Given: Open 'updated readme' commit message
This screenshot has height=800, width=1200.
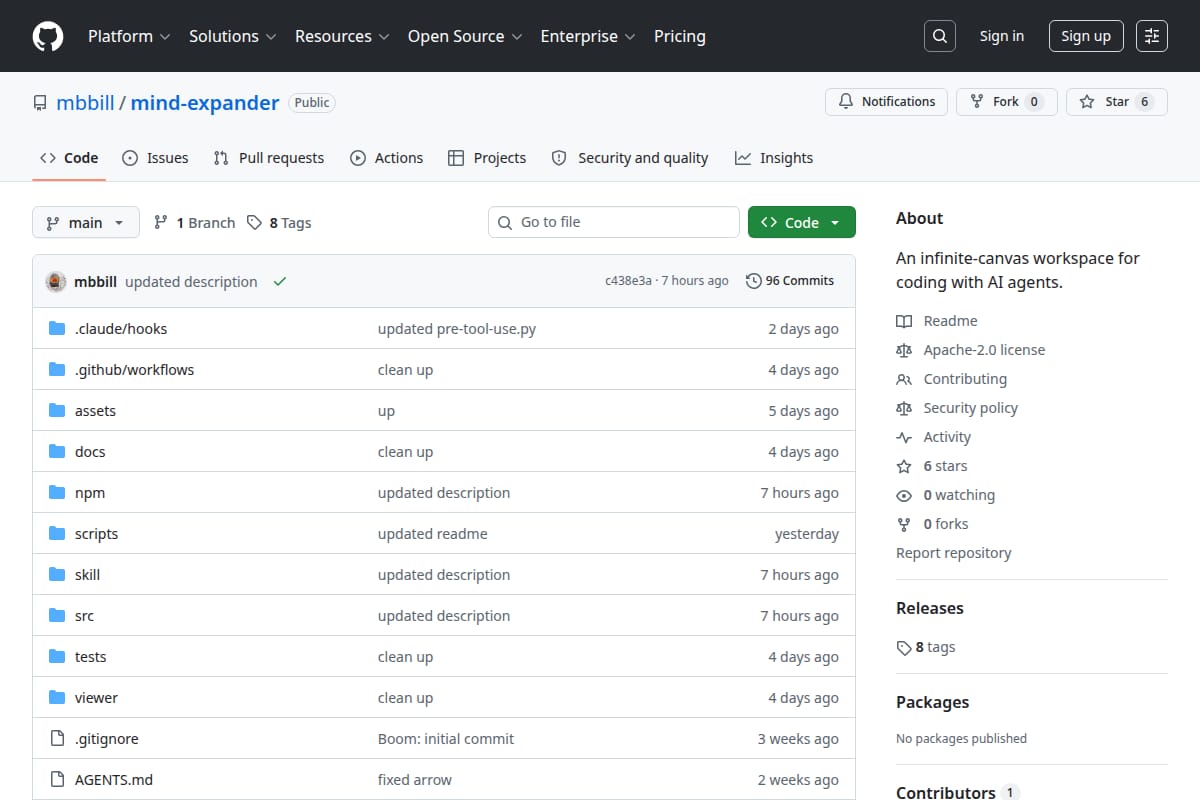Looking at the screenshot, I should pyautogui.click(x=433, y=534).
